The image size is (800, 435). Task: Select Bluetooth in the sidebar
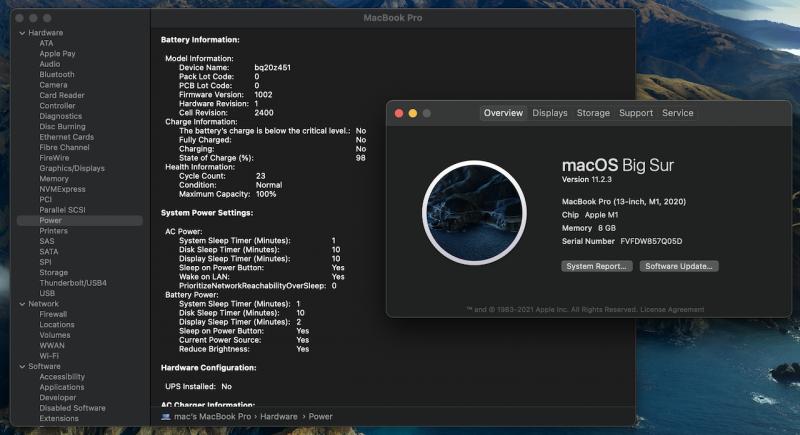coord(57,74)
